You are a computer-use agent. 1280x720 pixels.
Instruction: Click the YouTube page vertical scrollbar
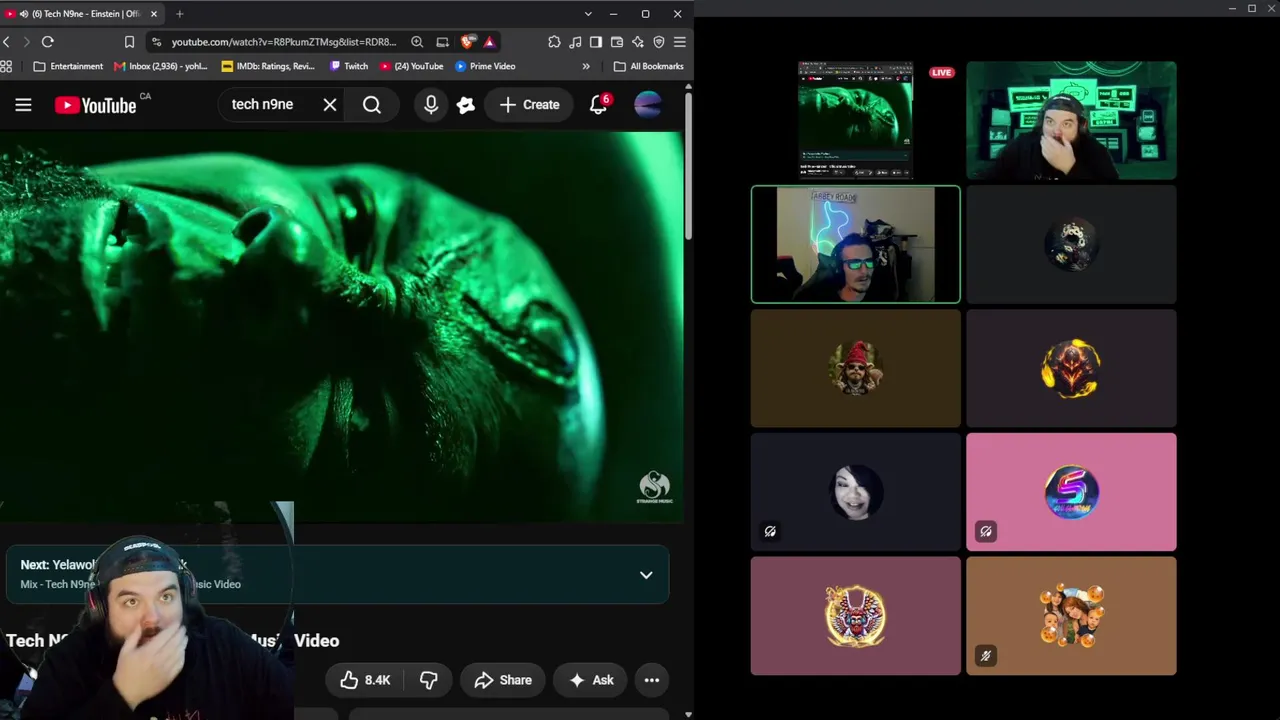[688, 165]
